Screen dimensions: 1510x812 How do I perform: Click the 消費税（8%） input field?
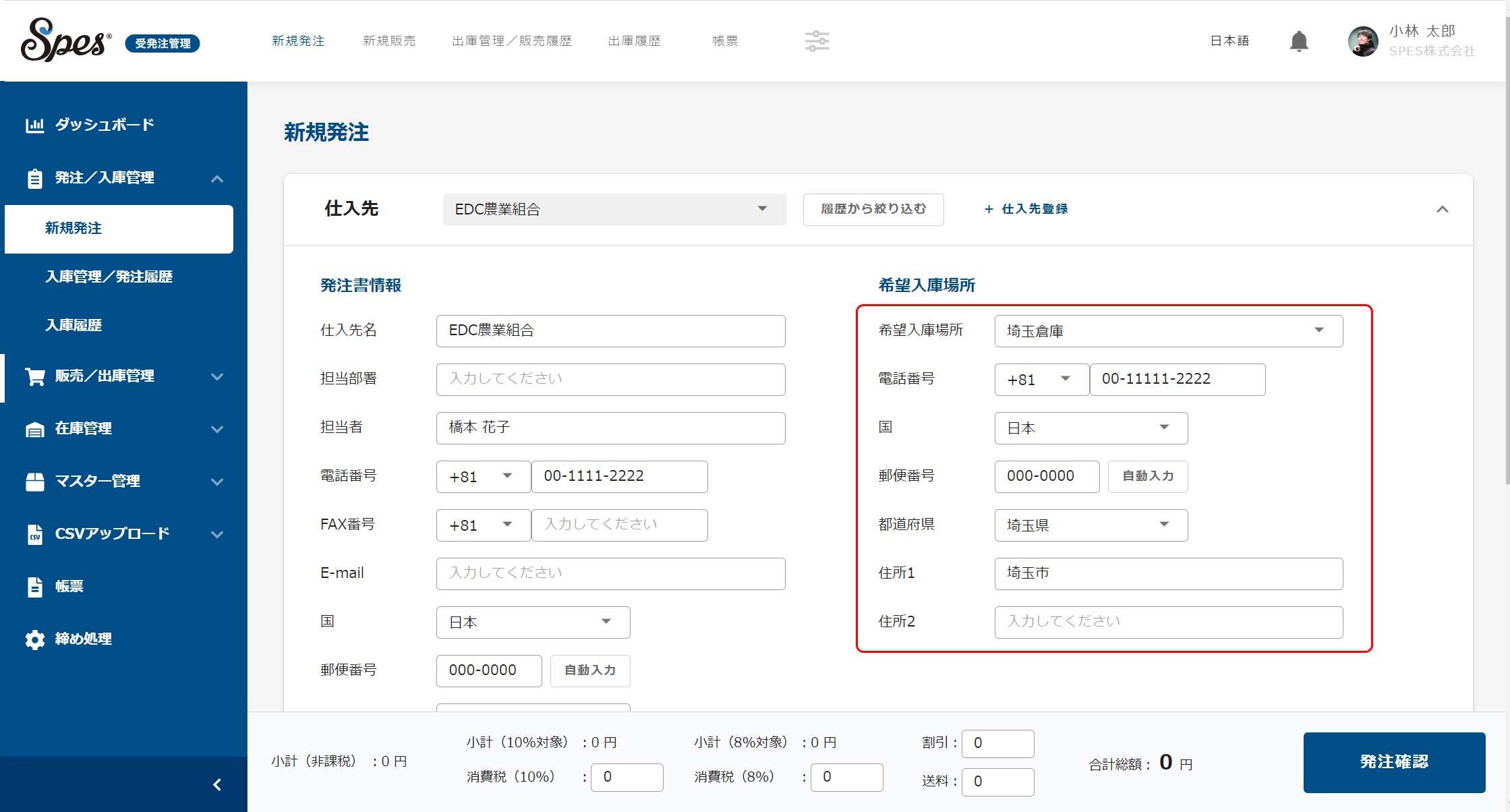[x=847, y=778]
